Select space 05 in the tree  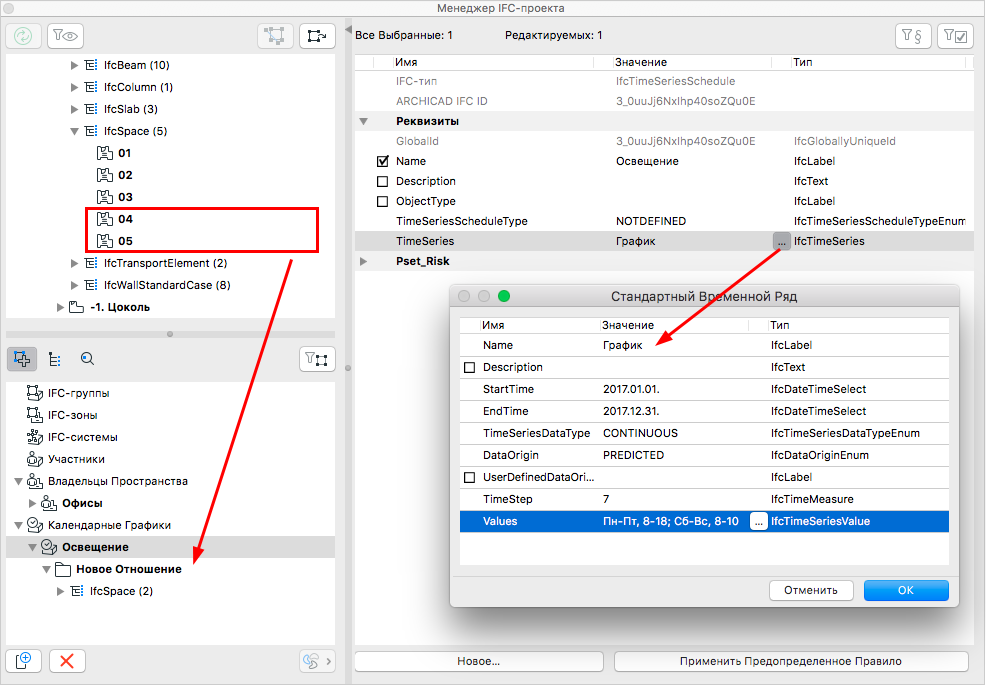click(125, 241)
